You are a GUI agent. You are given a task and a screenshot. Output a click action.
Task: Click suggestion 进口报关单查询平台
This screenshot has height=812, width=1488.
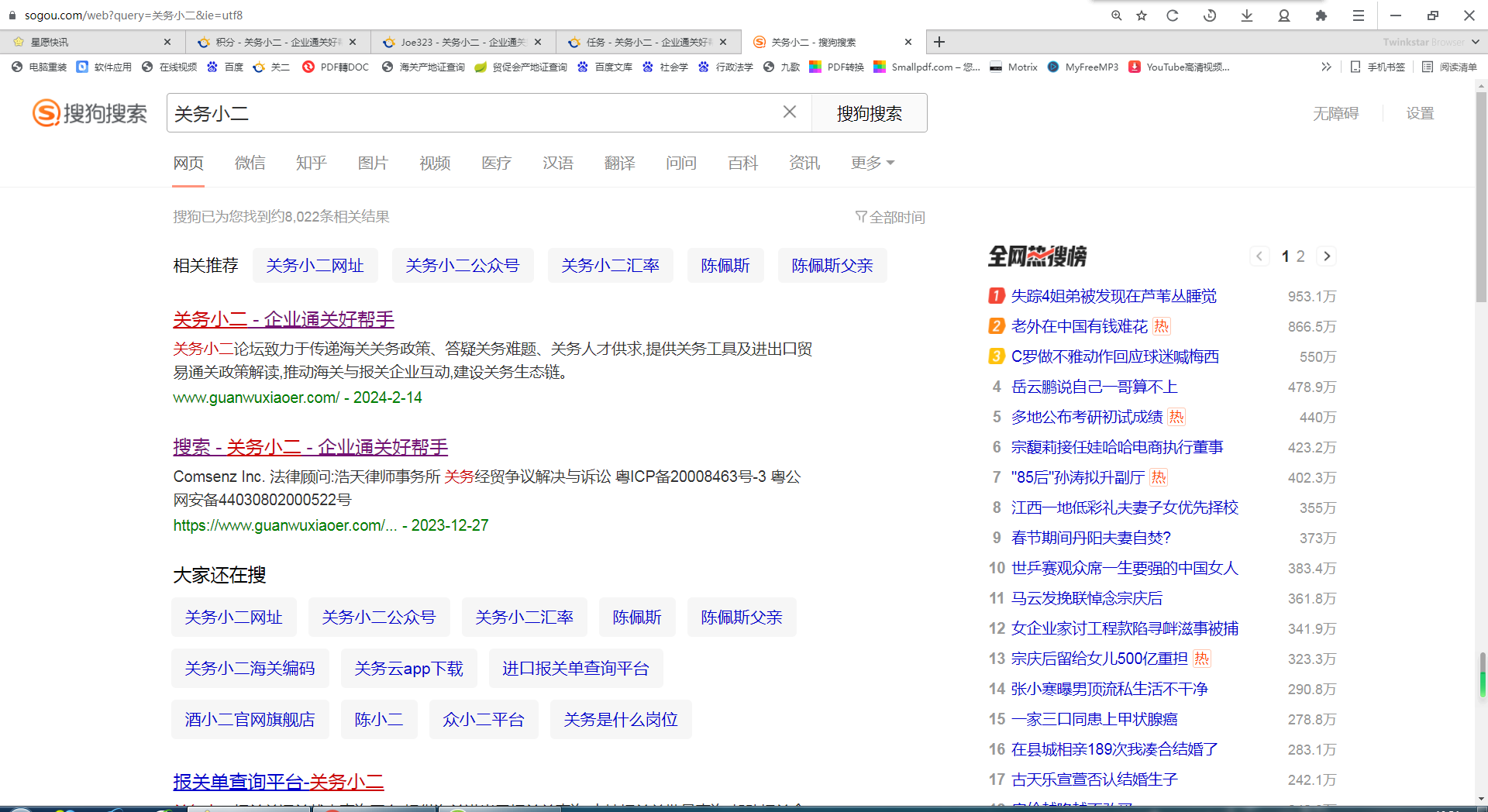click(576, 669)
